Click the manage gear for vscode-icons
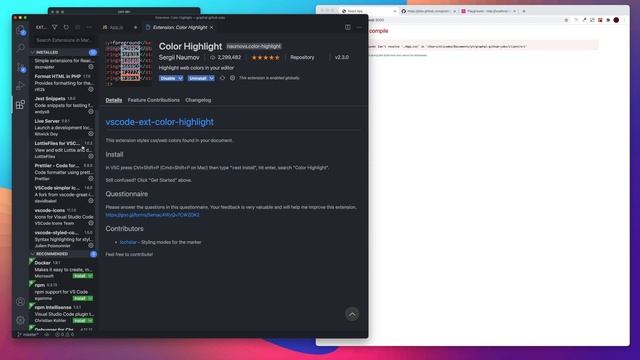This screenshot has width=640, height=360. coord(91,223)
